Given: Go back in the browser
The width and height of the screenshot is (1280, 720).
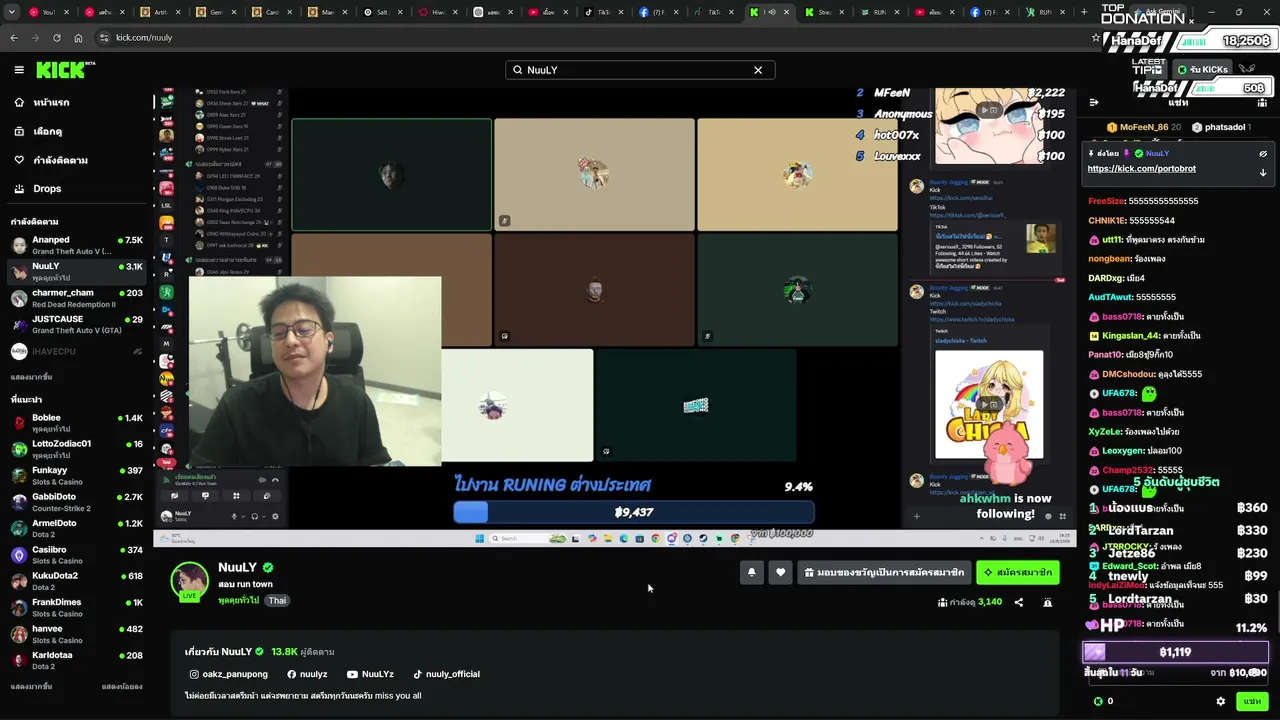Looking at the screenshot, I should [14, 37].
